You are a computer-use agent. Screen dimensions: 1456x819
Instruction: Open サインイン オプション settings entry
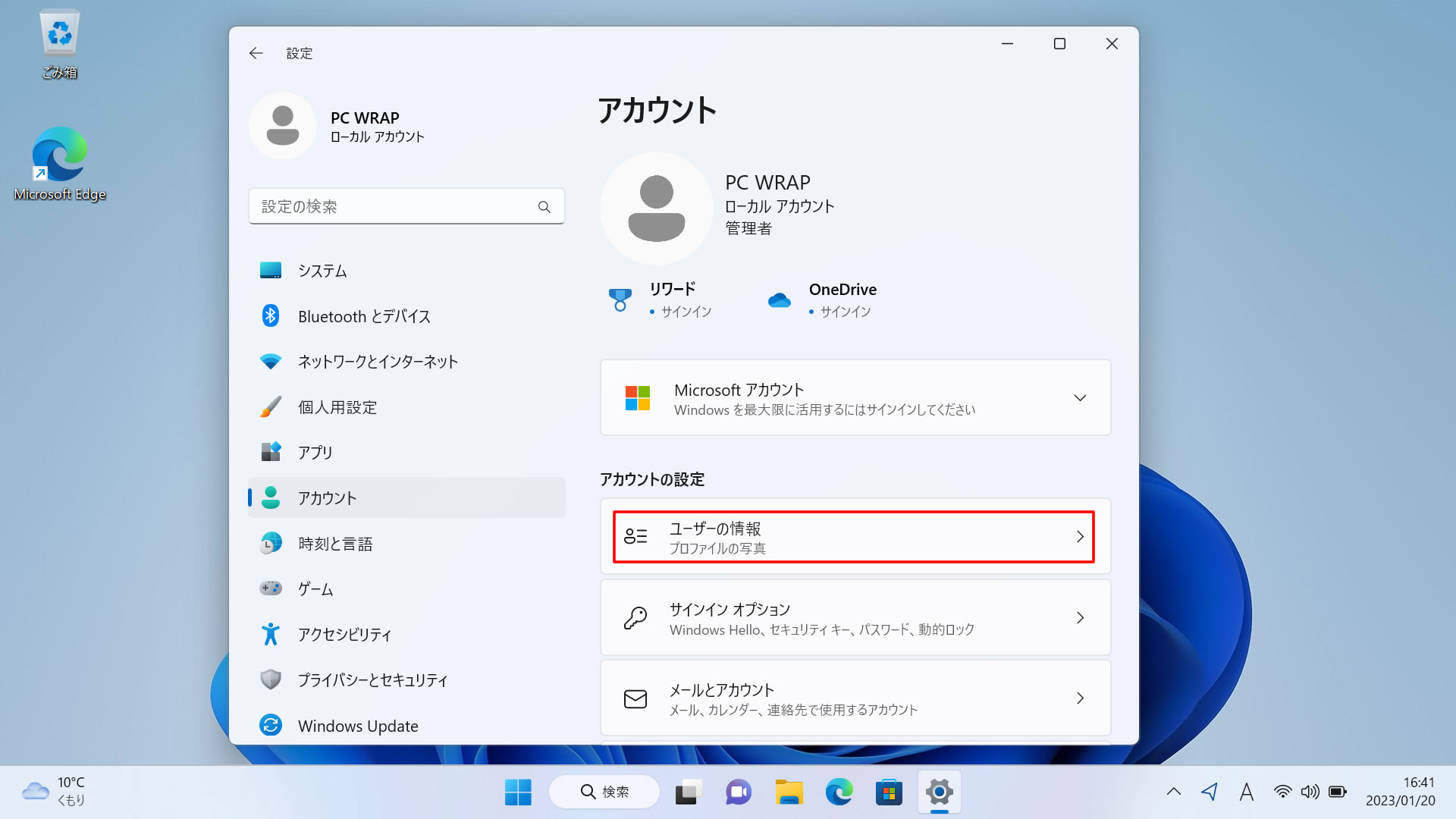[x=855, y=618]
